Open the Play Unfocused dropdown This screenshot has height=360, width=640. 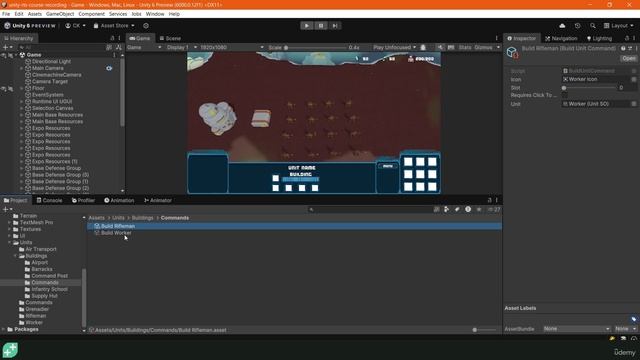coord(394,48)
